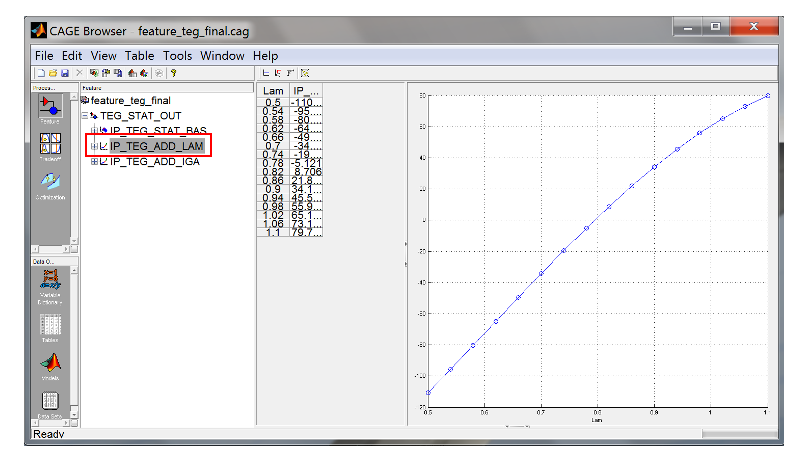Click the Data Objects pane scroll down arrow
Image resolution: width=798 pixels, height=462 pixels.
coord(74,415)
